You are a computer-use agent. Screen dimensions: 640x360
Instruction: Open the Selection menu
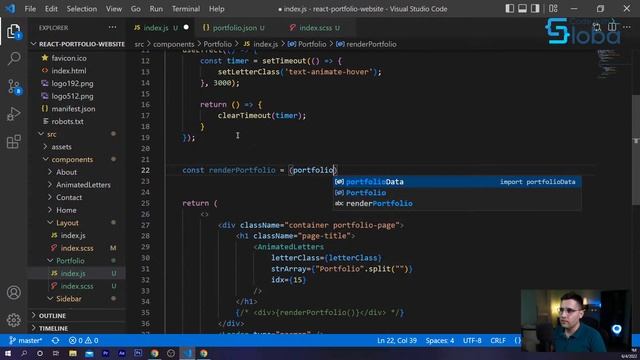[82, 9]
